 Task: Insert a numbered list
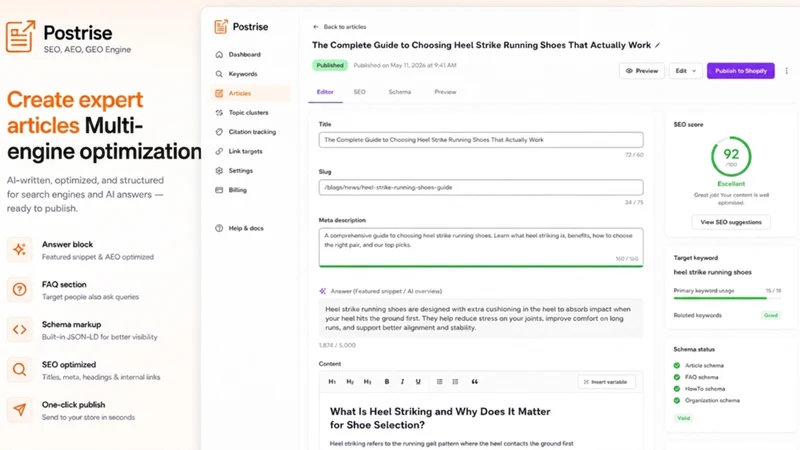tap(455, 382)
